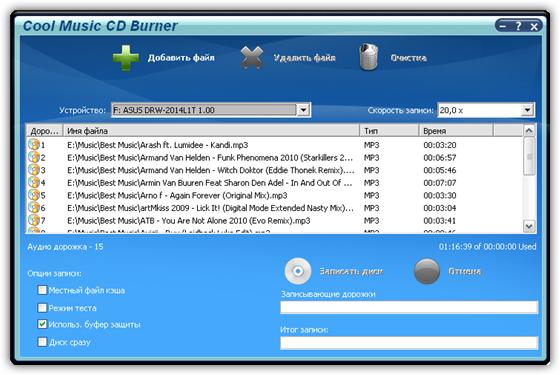Select track 1 disc icon in list
Screen dimensions: 560x375
click(34, 145)
